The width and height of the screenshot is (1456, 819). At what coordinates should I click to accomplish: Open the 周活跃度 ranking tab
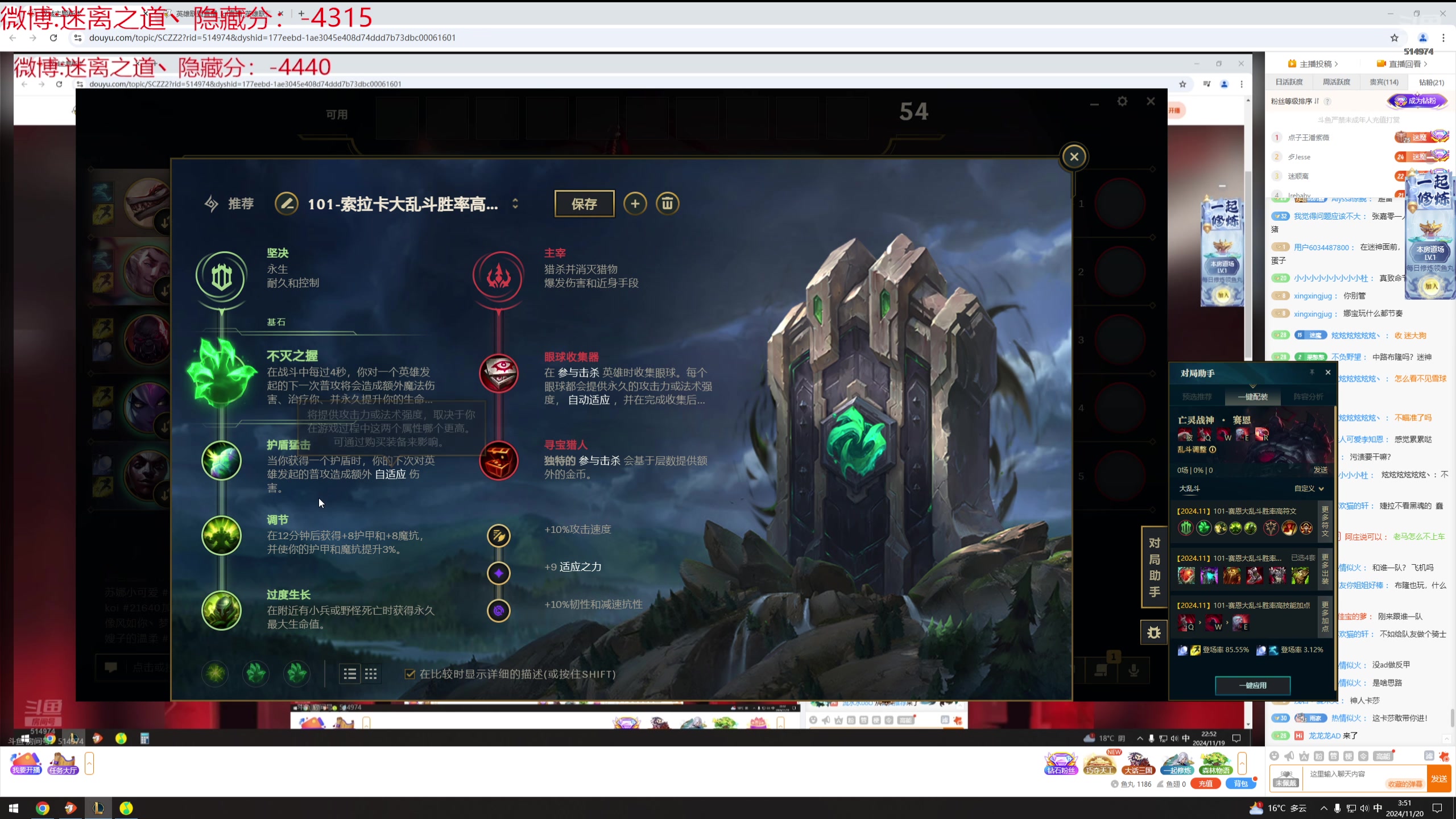(x=1337, y=82)
